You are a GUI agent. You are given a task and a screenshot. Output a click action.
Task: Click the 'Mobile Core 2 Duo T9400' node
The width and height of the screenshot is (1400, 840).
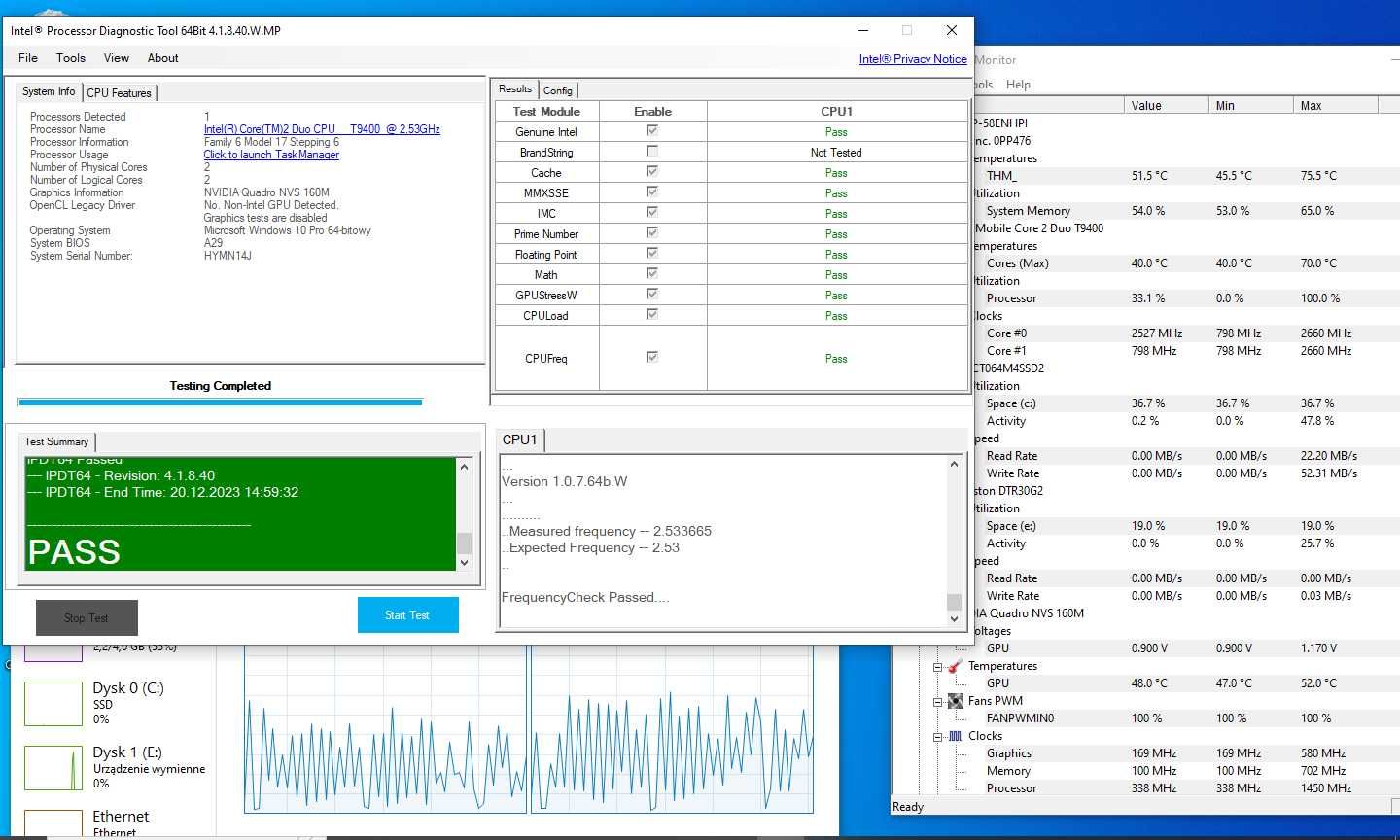1039,228
